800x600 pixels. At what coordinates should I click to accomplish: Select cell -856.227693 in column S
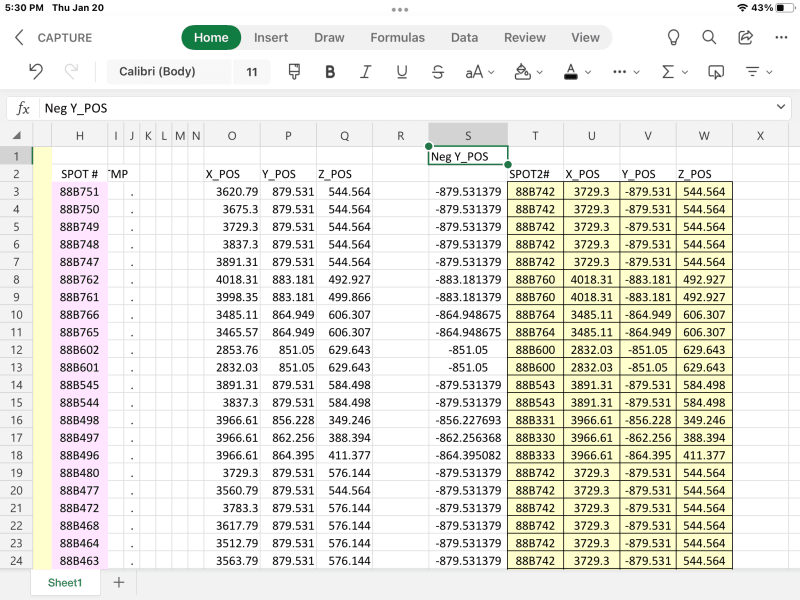(x=468, y=420)
